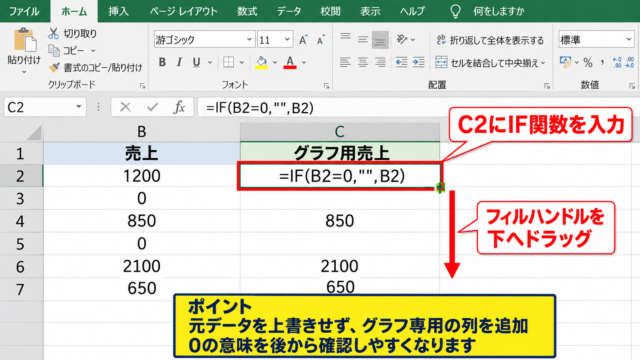Apply comma style number format
640x360 pixels.
coord(602,62)
